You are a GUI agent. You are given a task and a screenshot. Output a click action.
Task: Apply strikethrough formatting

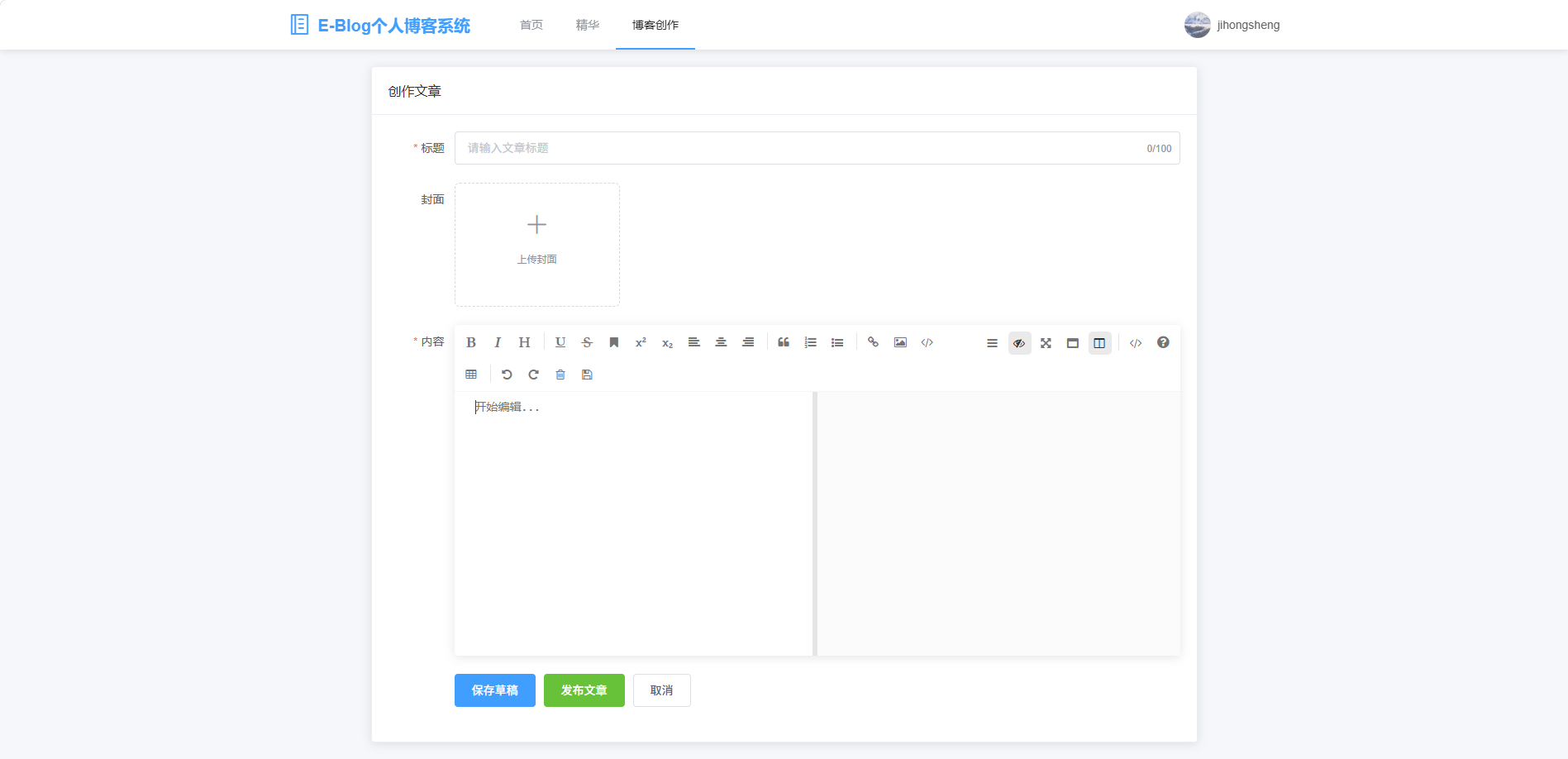(587, 342)
